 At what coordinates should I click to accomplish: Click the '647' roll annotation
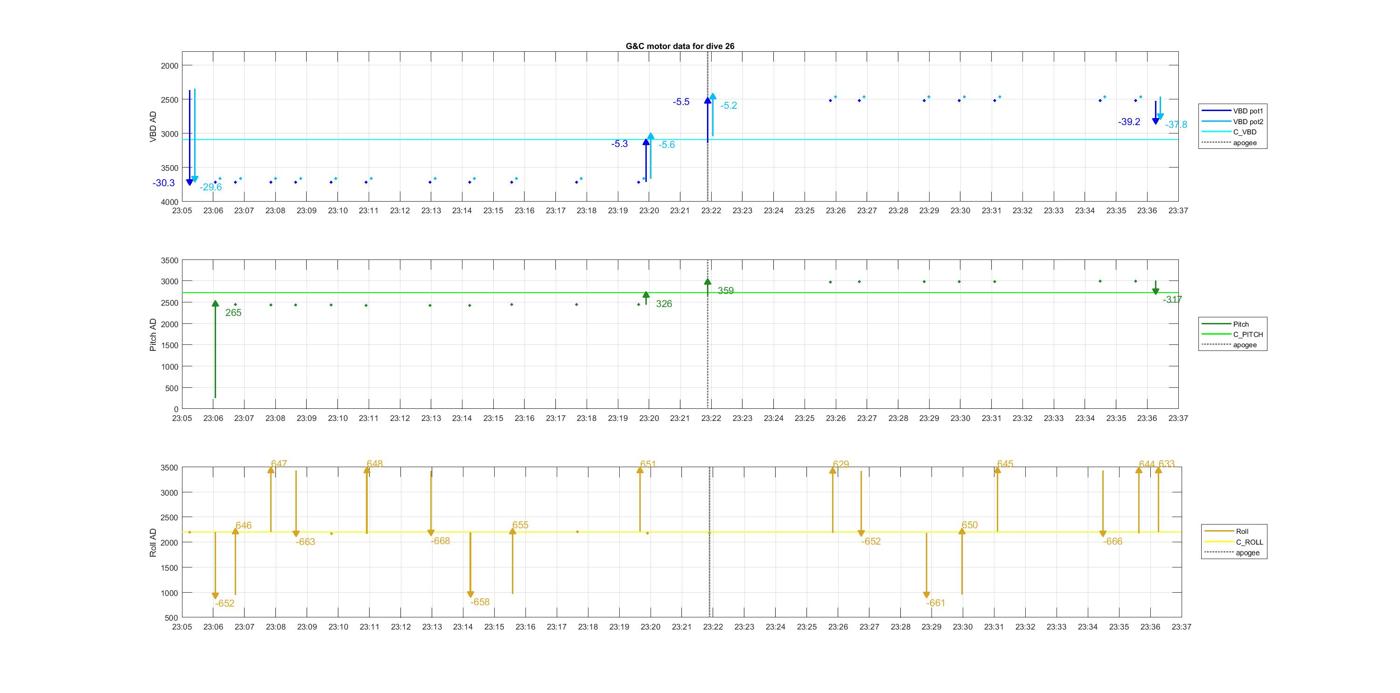279,464
